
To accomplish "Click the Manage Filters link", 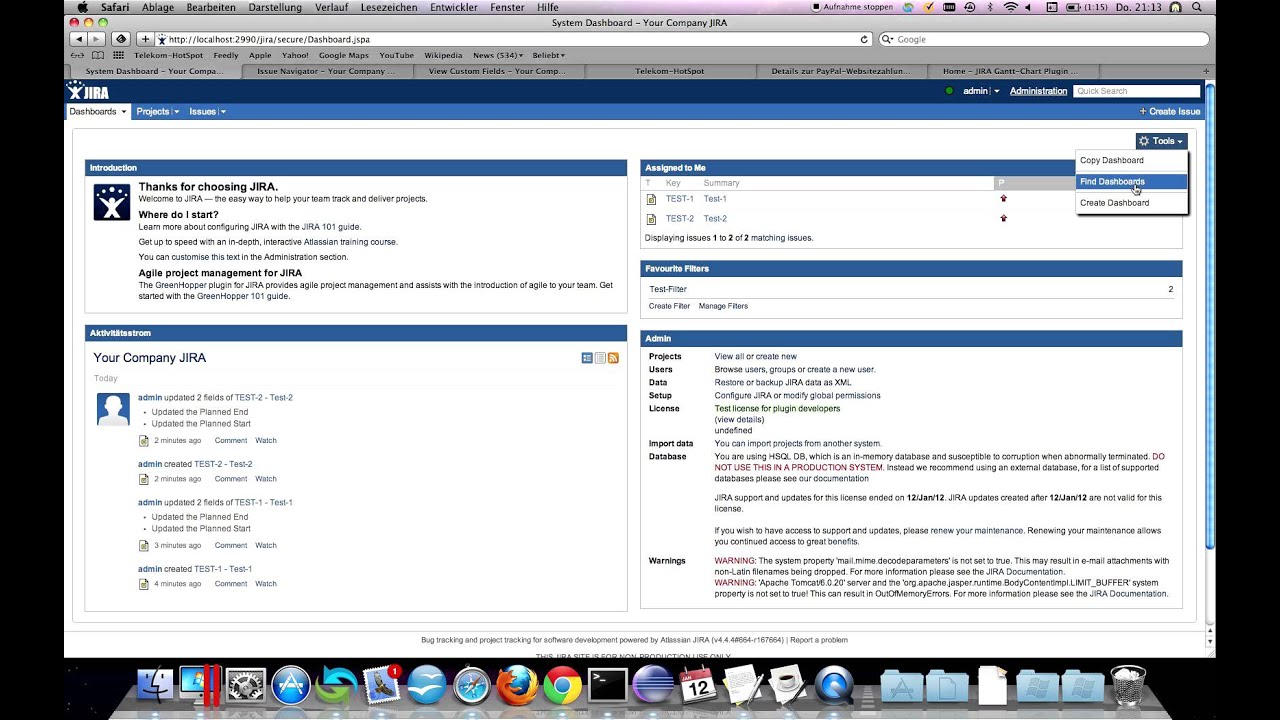I will point(723,306).
